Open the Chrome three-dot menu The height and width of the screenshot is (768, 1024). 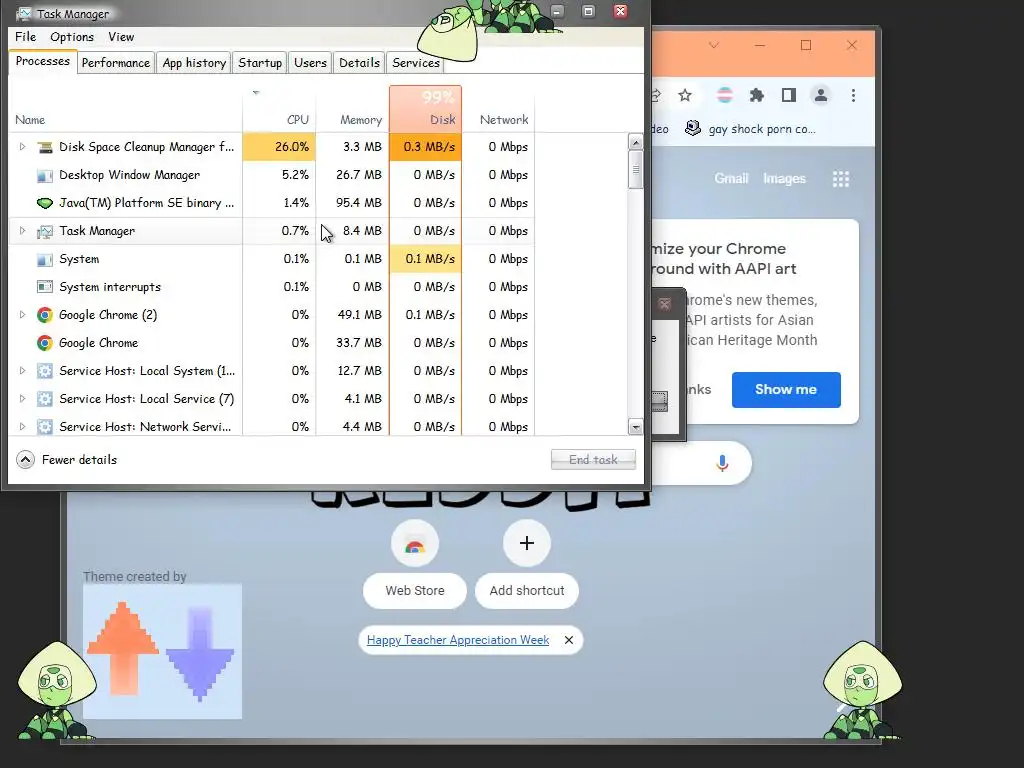[x=853, y=96]
